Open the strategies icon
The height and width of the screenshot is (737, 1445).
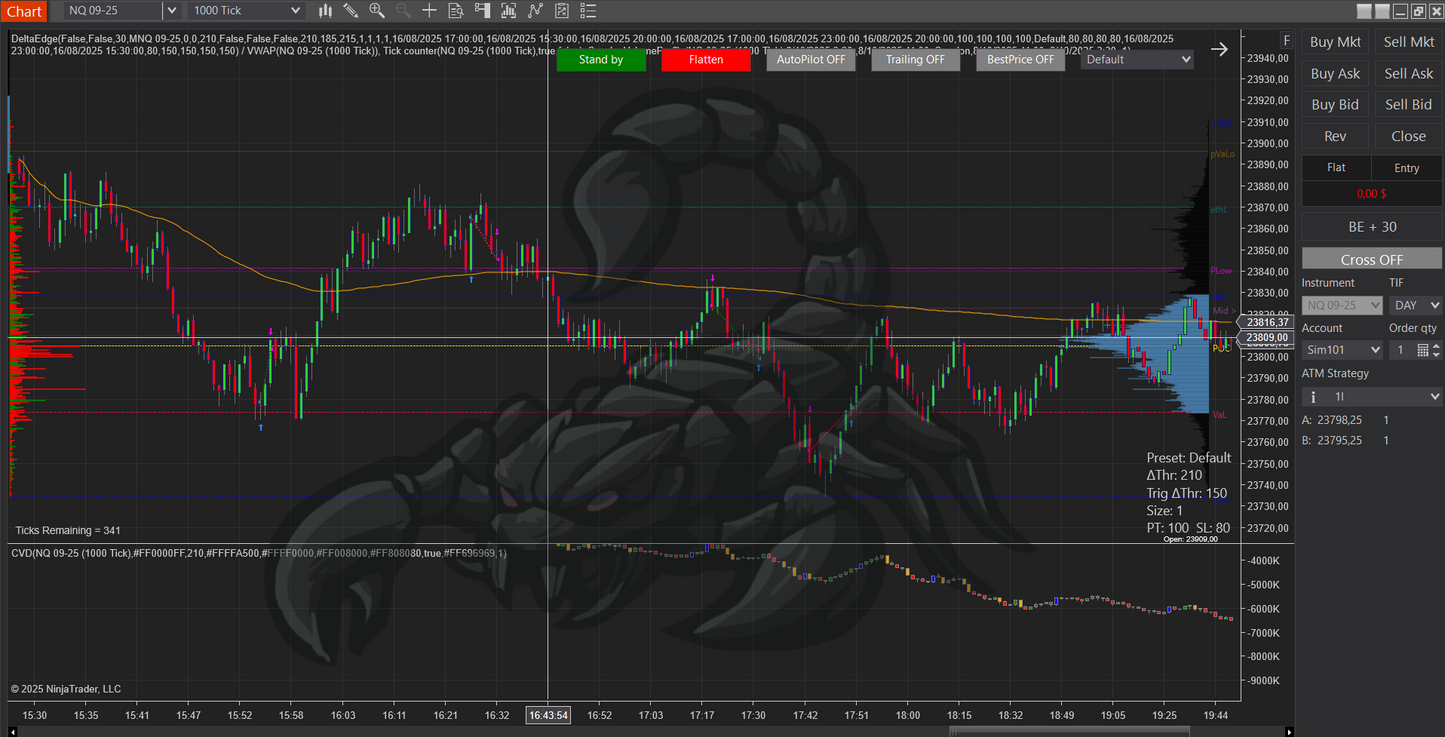[x=561, y=10]
